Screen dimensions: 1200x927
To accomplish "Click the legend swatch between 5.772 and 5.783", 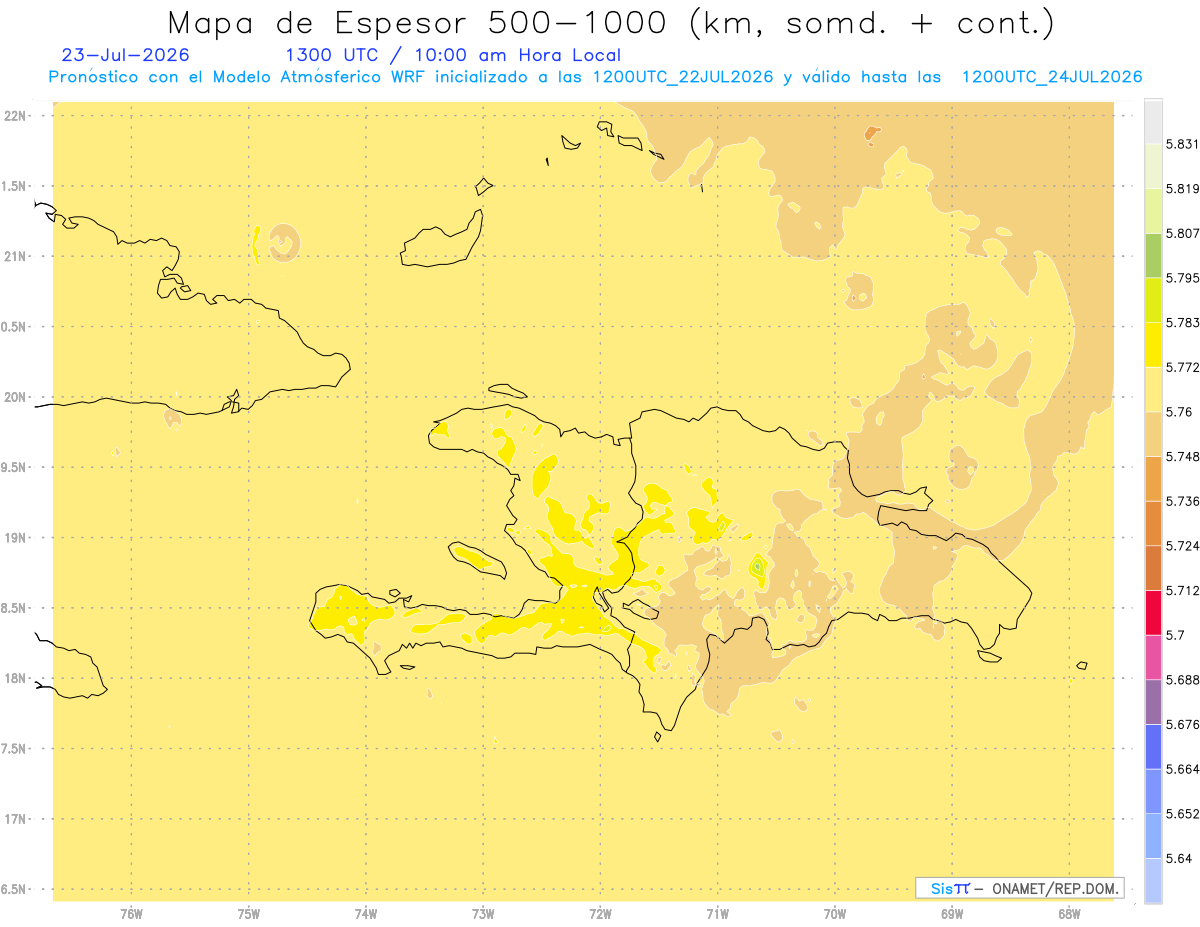I will pos(1153,345).
